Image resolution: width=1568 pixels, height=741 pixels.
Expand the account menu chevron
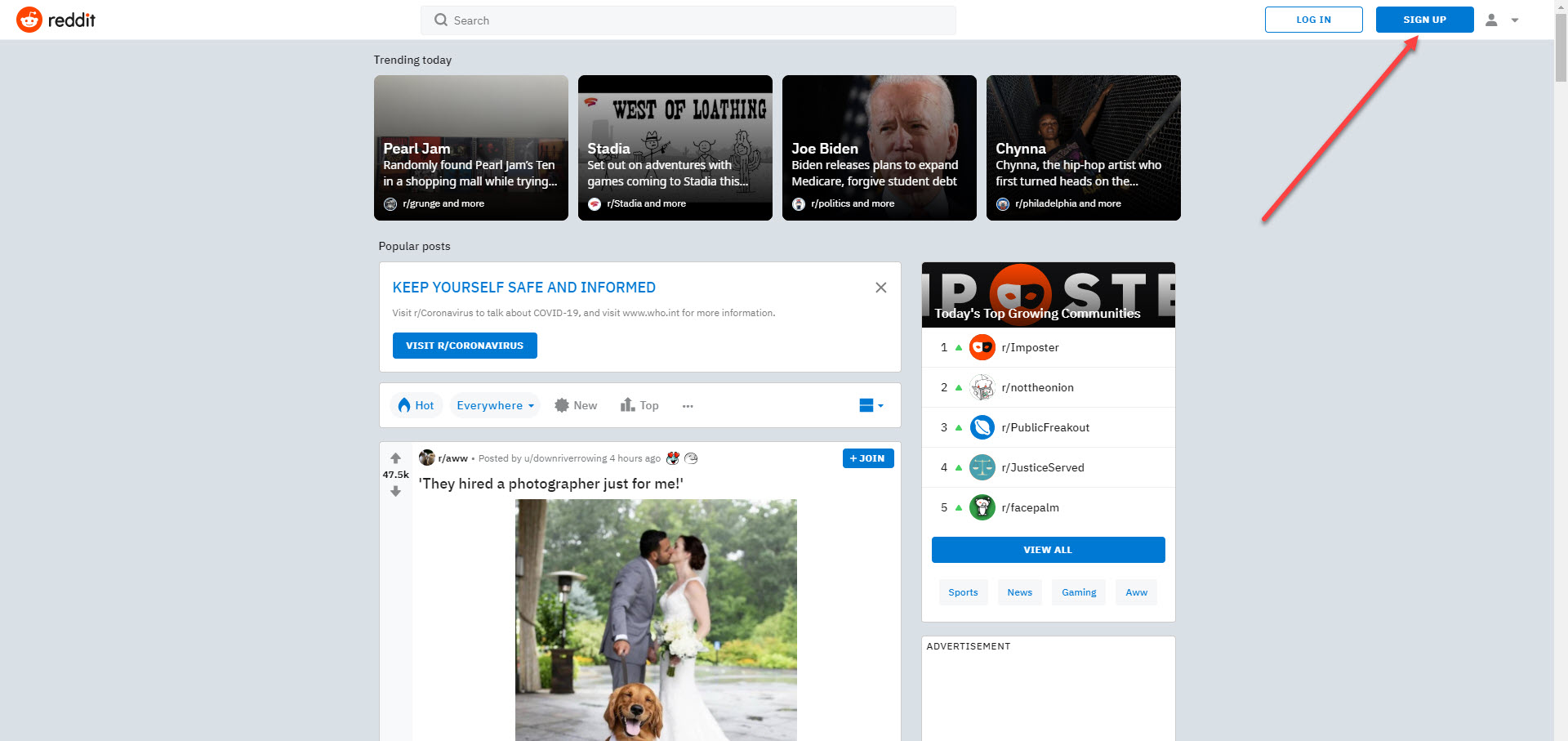point(1516,20)
